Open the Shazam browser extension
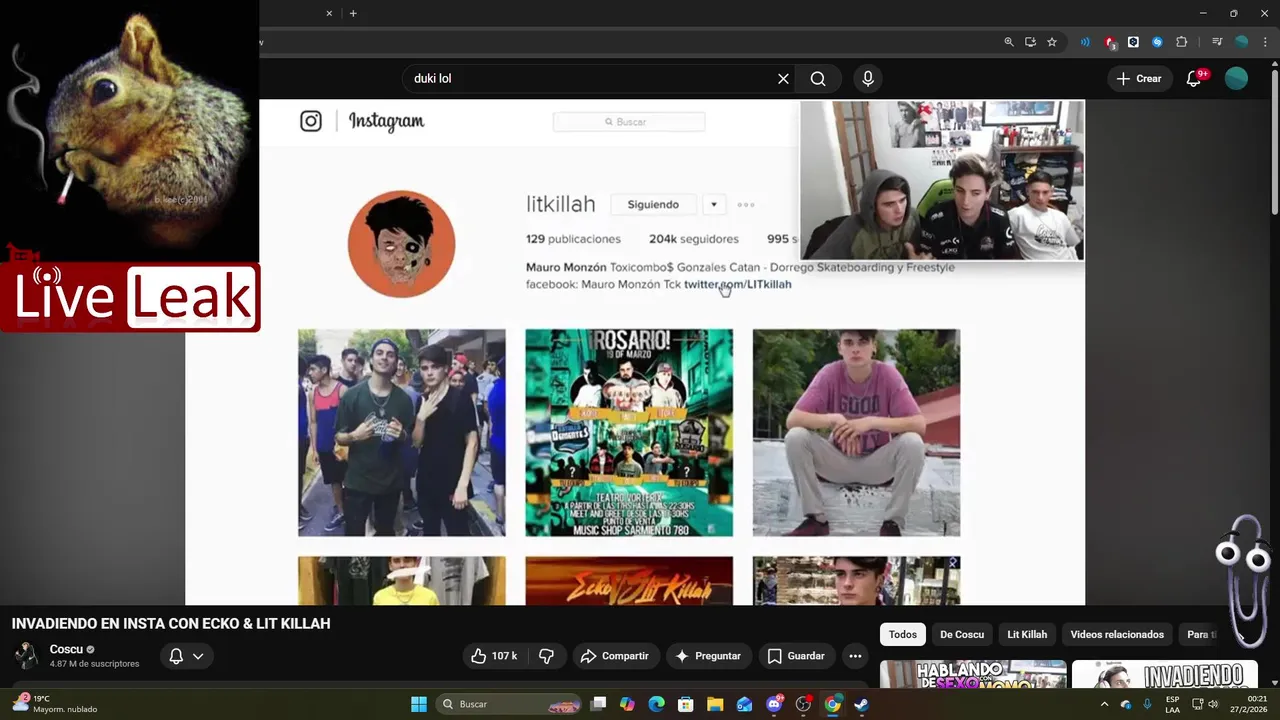Screen dimensions: 1280x720 coord(1157,42)
